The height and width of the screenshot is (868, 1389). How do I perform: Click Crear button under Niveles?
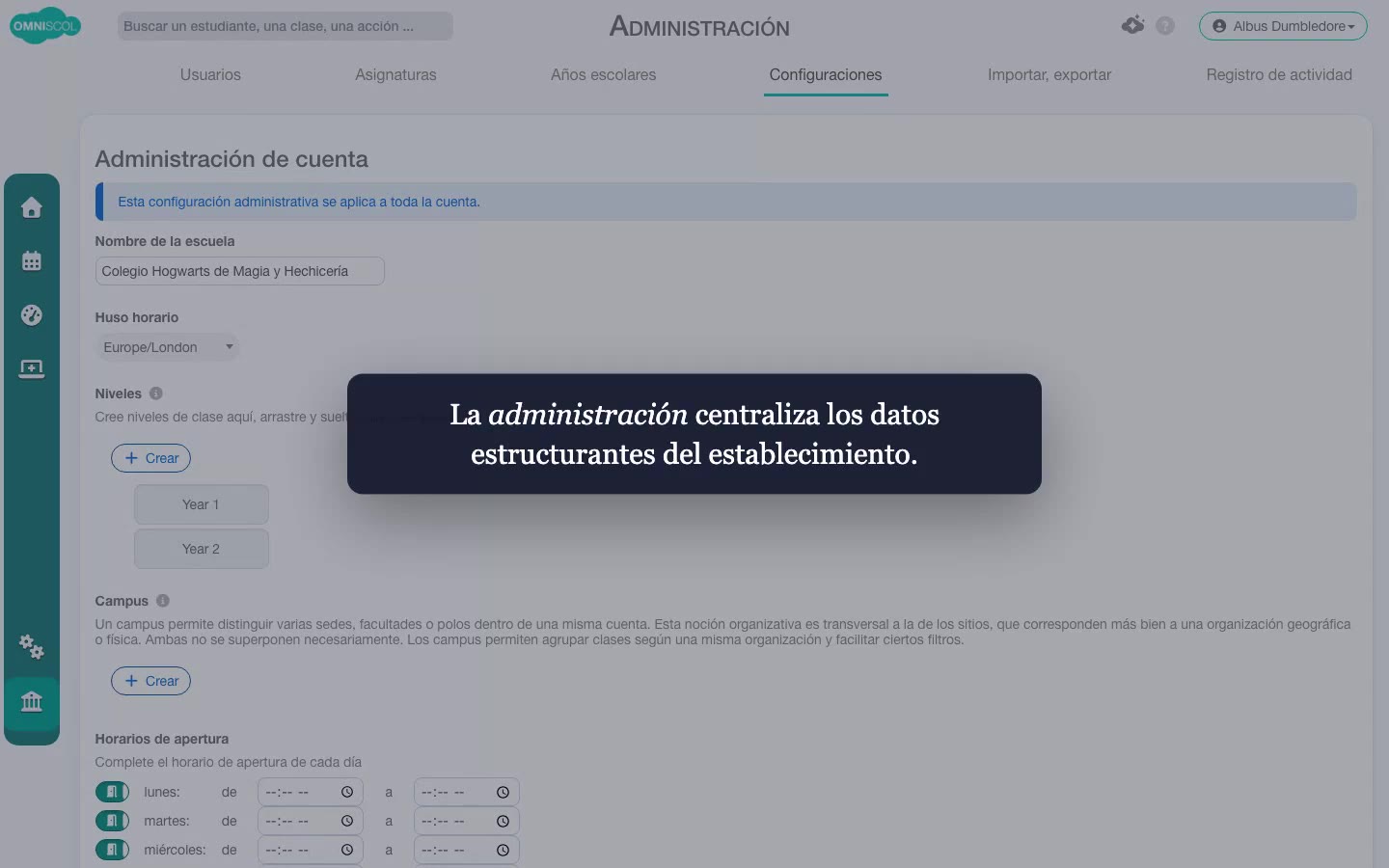150,458
